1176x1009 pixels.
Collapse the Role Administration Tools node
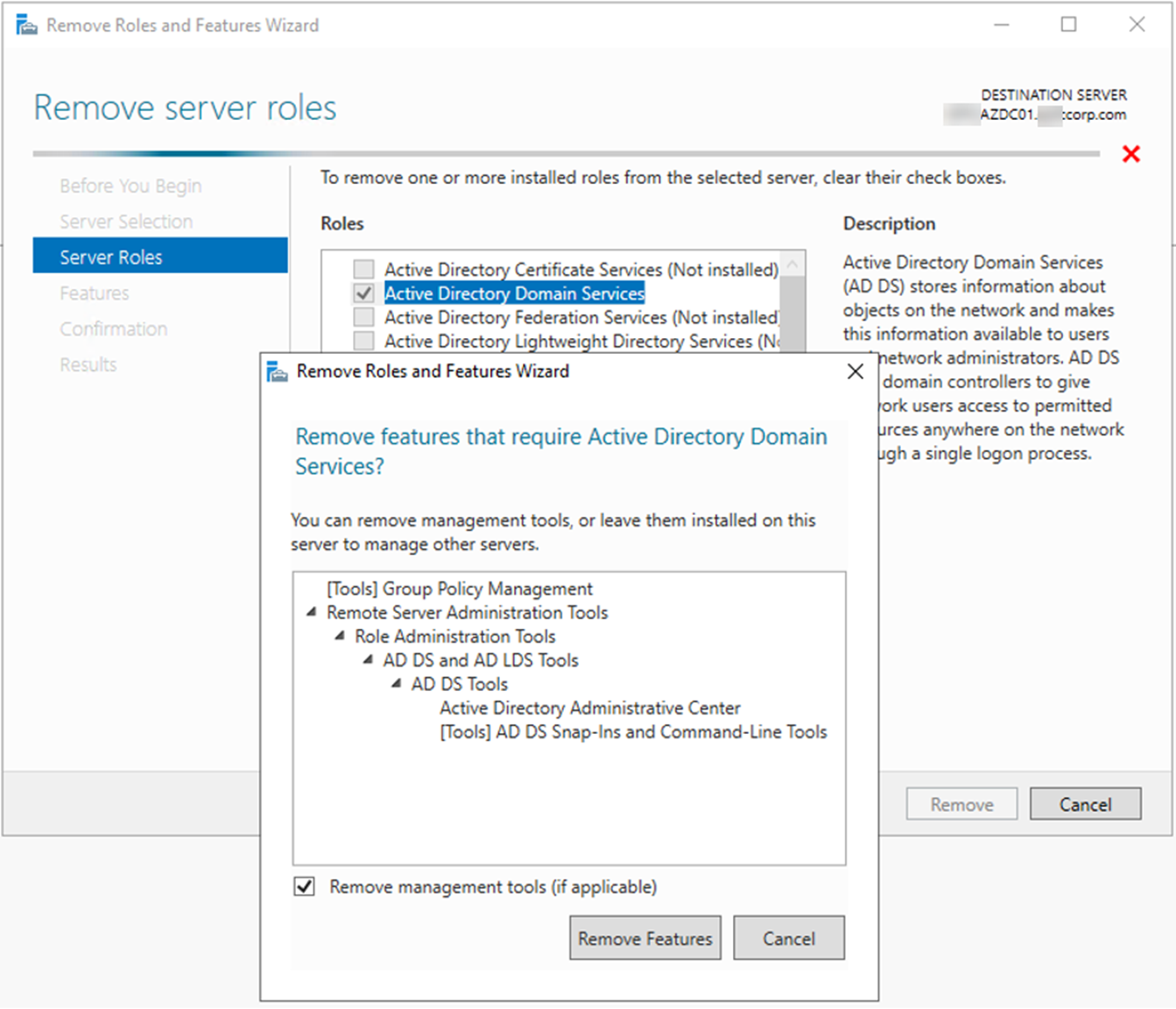(340, 637)
